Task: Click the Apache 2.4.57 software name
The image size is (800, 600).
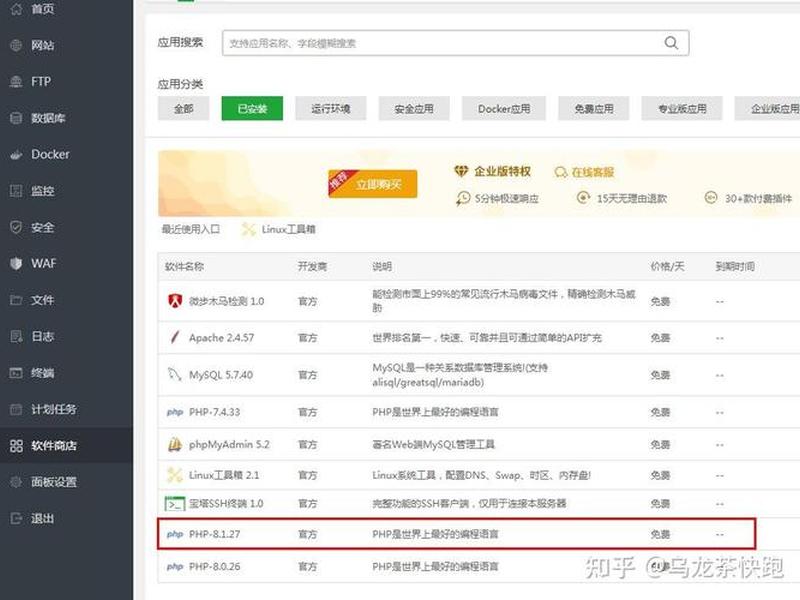Action: (221, 338)
